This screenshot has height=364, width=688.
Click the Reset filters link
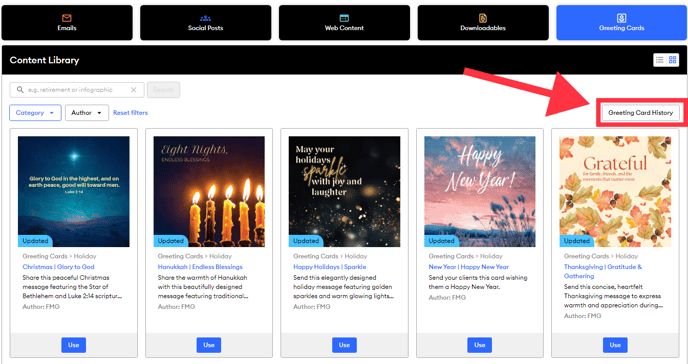pos(130,113)
